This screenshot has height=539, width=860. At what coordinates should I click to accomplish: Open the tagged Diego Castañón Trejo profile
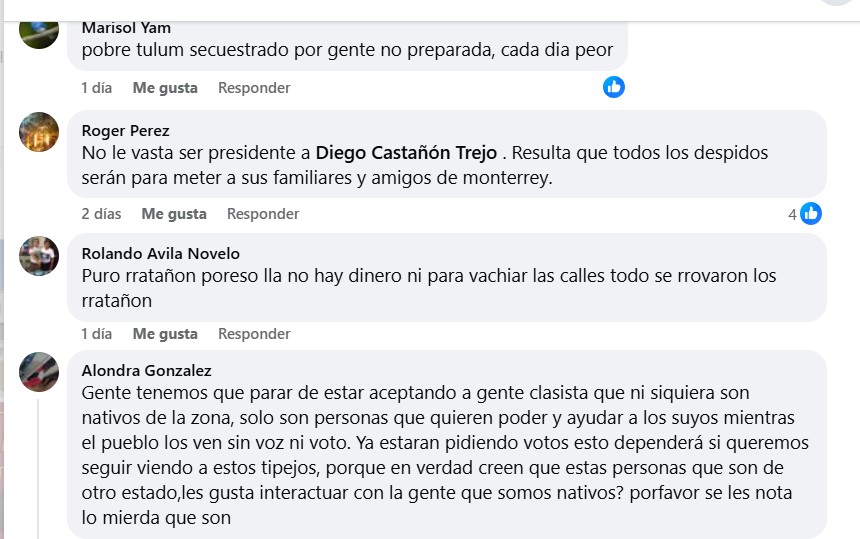pos(406,154)
